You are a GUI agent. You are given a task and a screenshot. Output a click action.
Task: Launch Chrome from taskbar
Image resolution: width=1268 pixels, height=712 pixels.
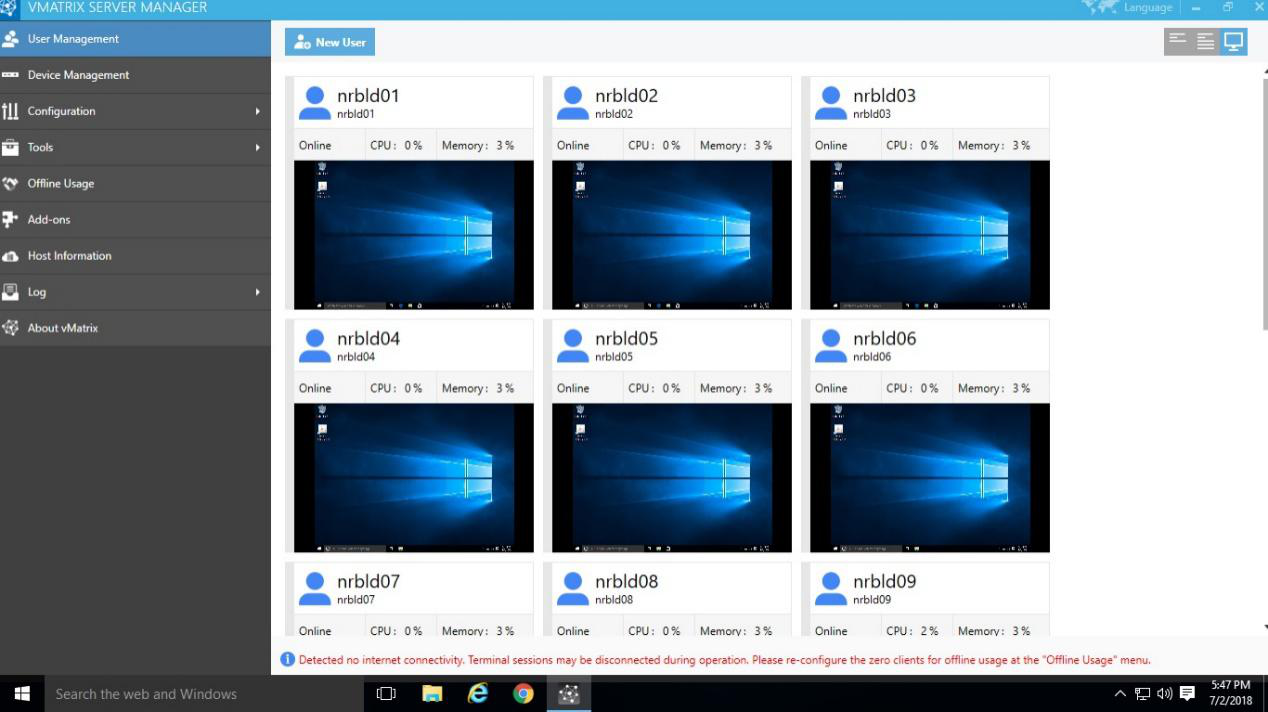[523, 693]
